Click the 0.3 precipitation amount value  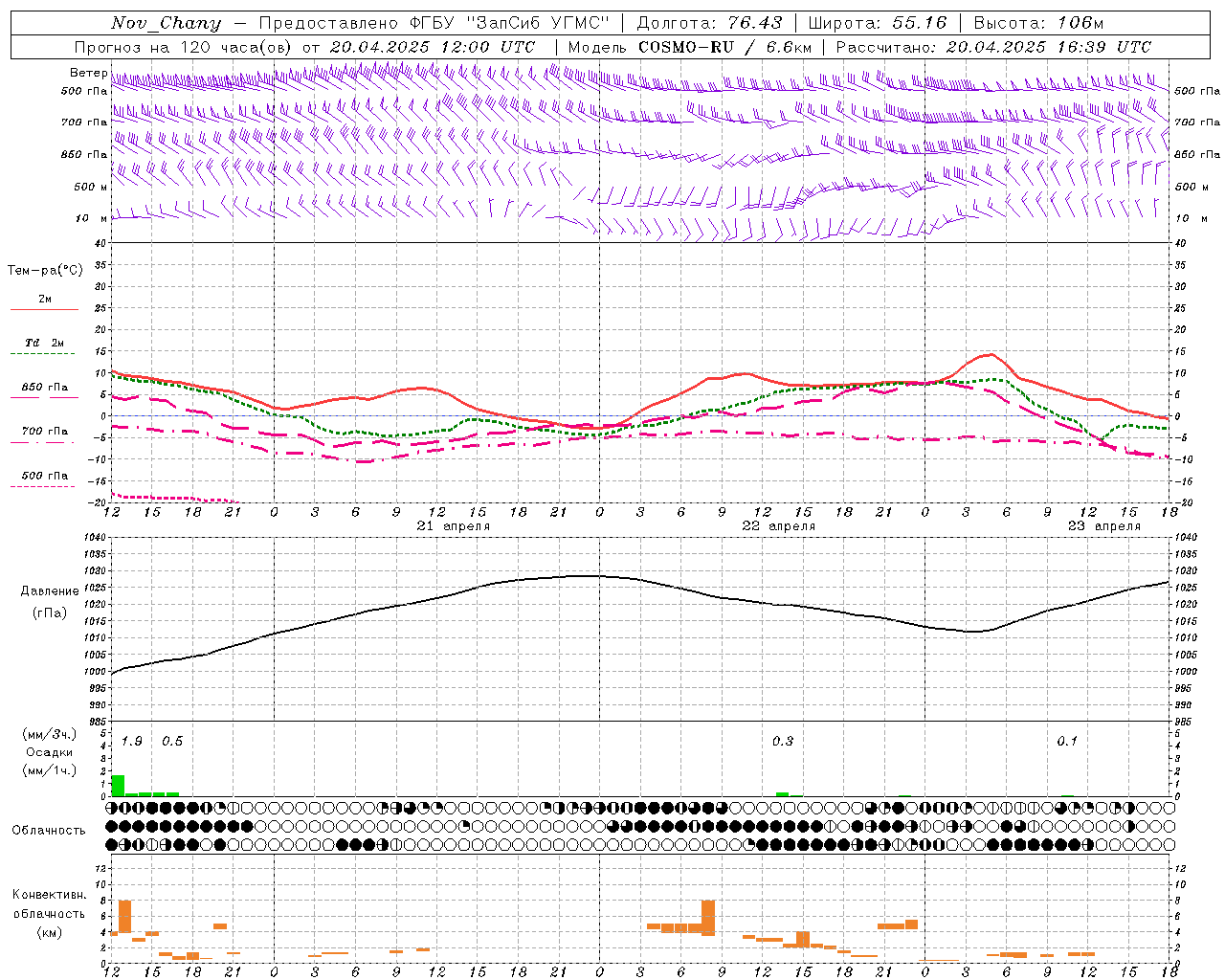(x=782, y=741)
